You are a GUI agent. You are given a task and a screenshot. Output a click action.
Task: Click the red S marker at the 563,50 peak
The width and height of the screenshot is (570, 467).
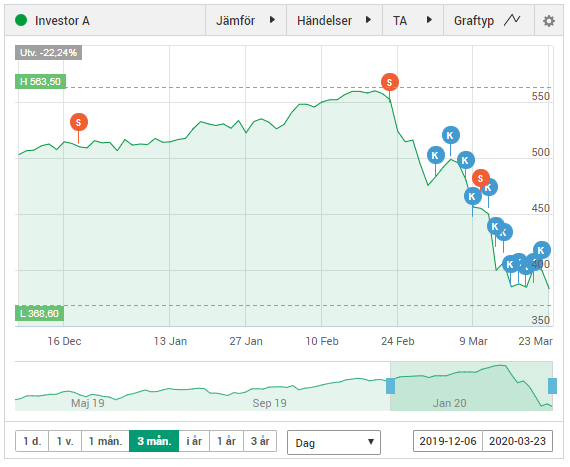click(390, 82)
